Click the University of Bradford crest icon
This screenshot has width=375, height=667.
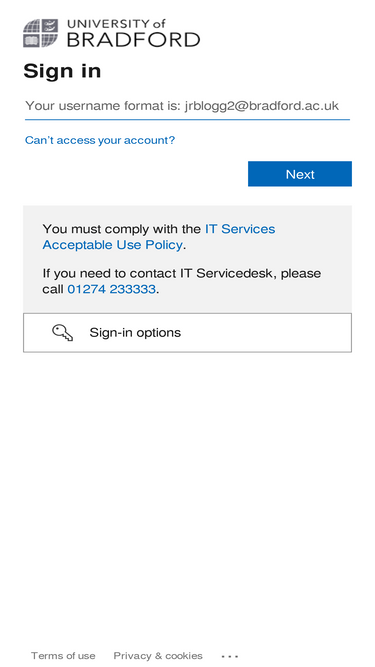[40, 33]
